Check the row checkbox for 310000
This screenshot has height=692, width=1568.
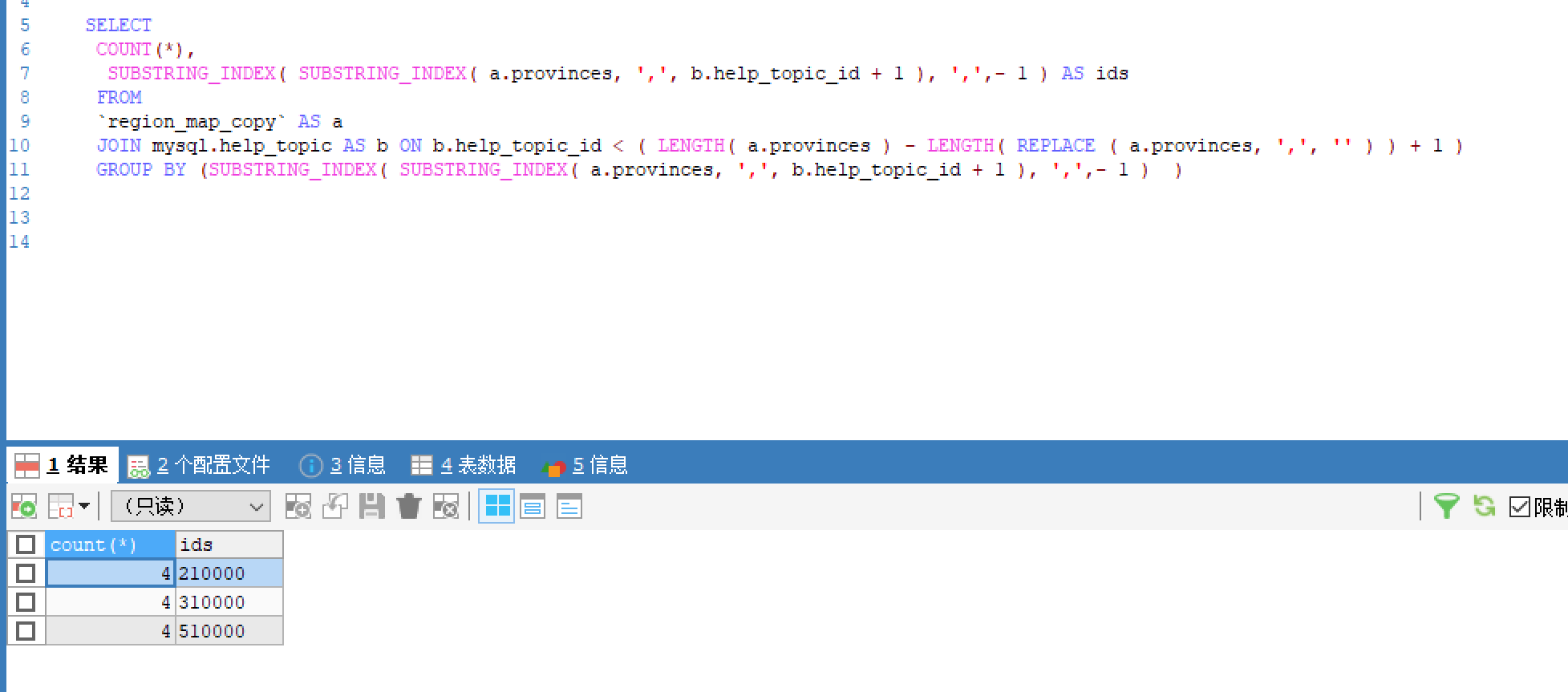point(26,602)
